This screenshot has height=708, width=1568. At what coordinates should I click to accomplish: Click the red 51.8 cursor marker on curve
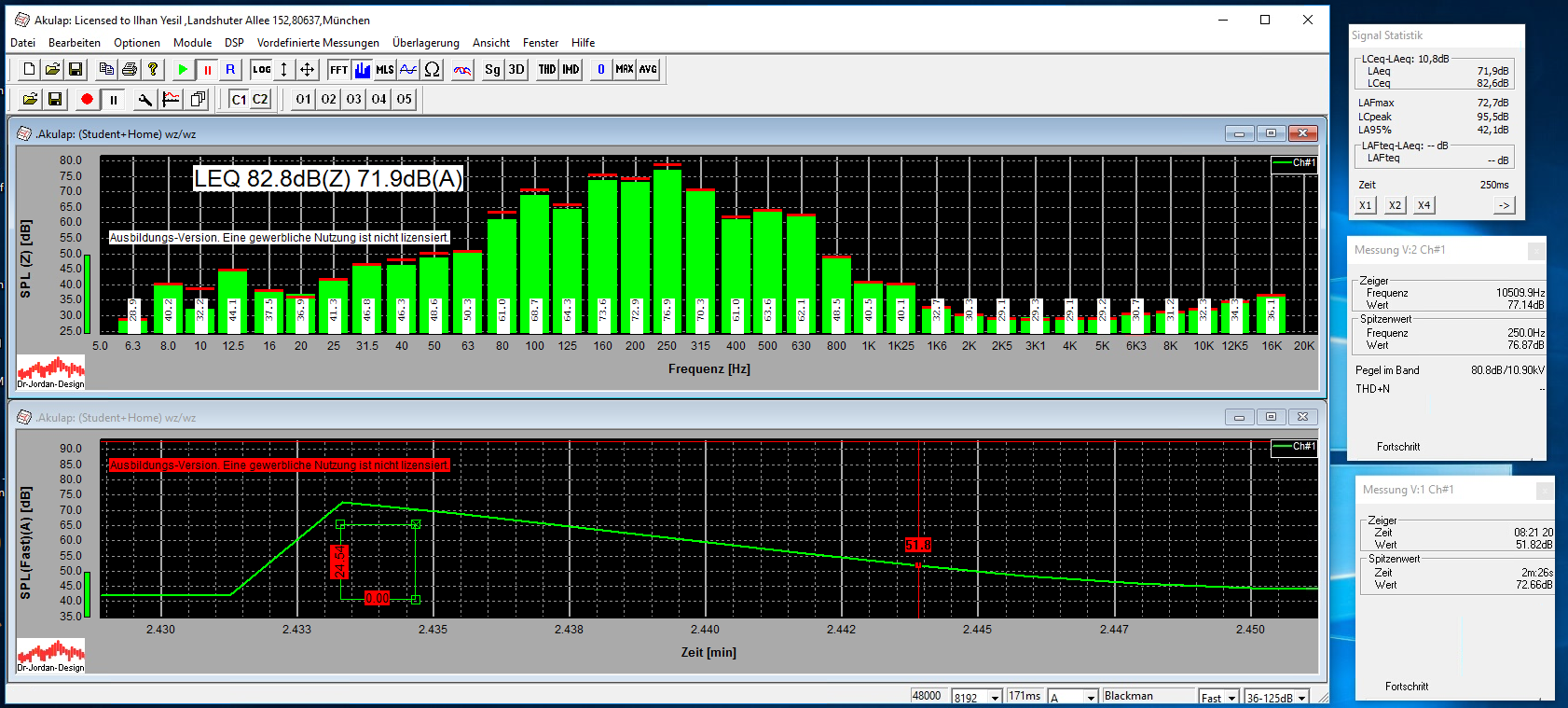pos(918,546)
